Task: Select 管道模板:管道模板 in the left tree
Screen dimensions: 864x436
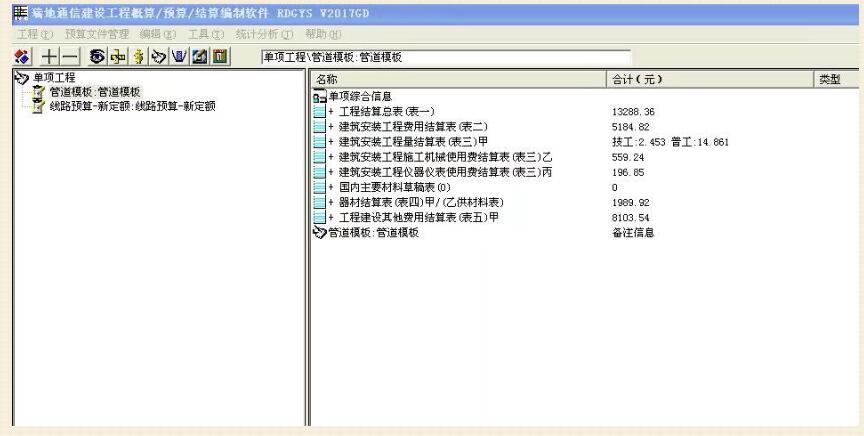Action: [x=95, y=92]
